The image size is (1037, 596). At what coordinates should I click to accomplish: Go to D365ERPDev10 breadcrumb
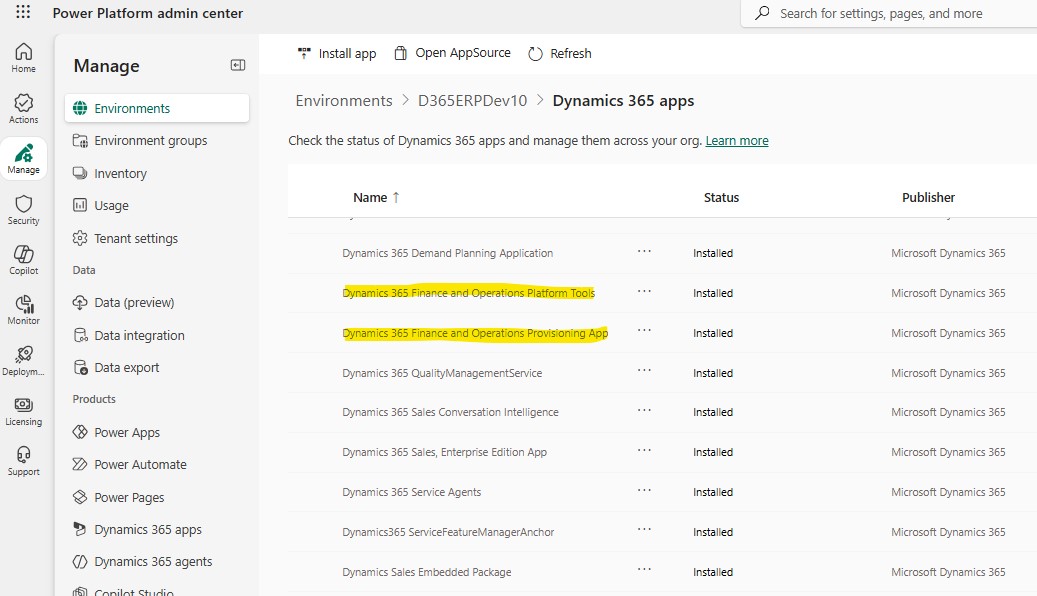[x=472, y=101]
